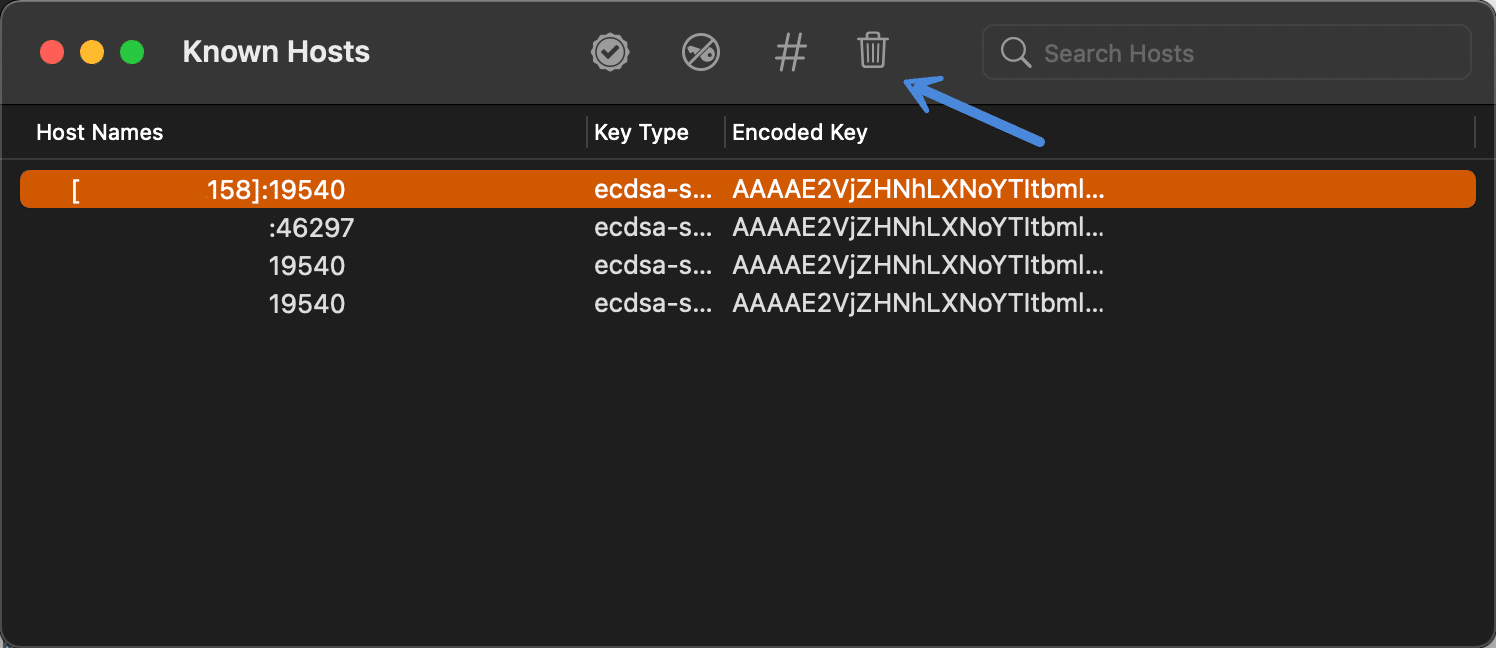The height and width of the screenshot is (648, 1496).
Task: Sort by the Key Type column header
Action: [641, 131]
